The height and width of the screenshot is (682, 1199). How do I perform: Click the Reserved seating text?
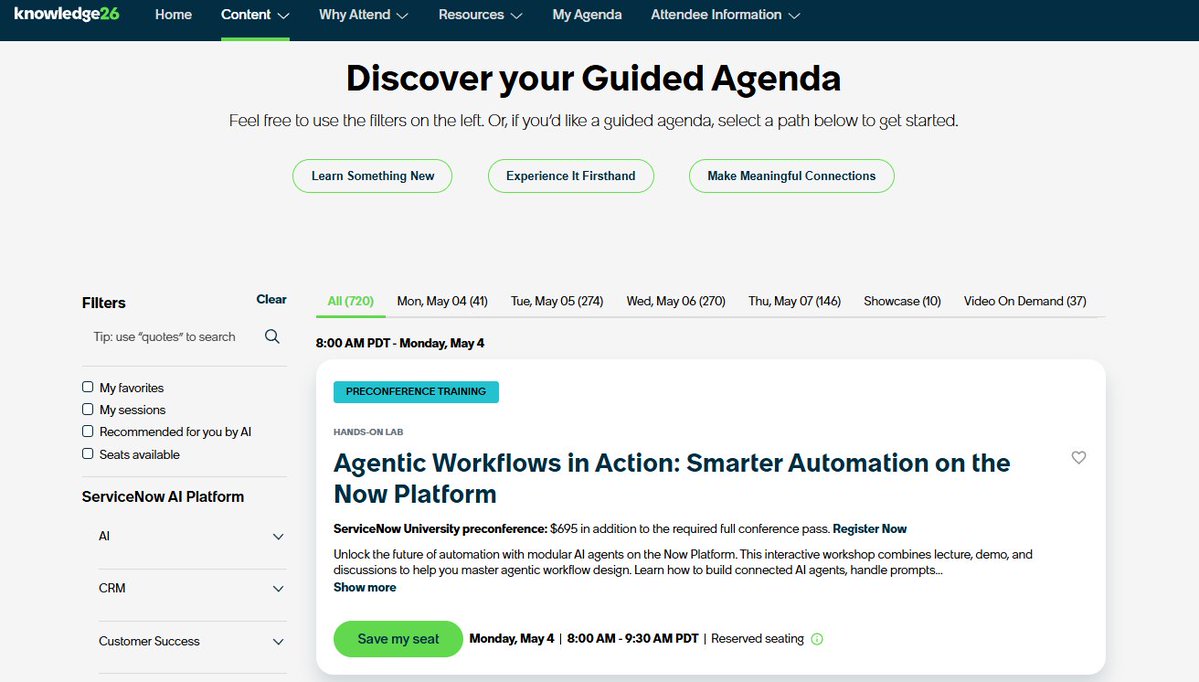pos(757,638)
